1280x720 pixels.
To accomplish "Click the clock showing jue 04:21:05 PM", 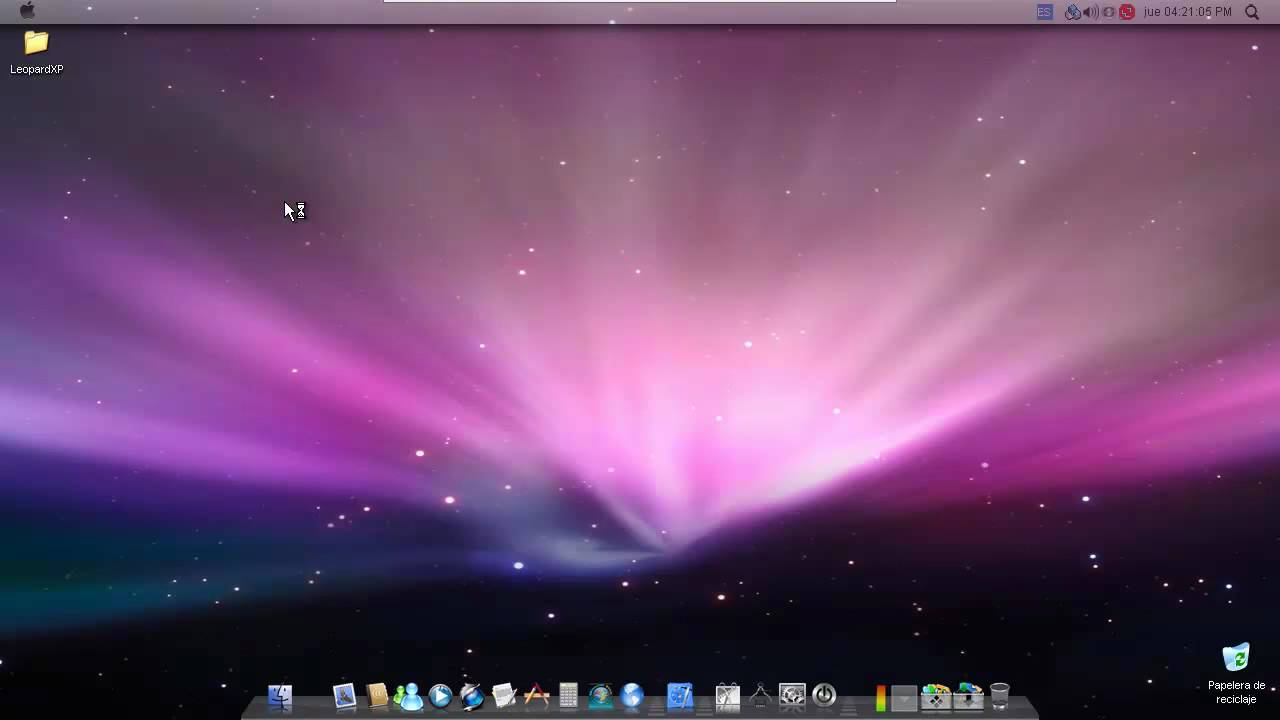I will [x=1187, y=12].
